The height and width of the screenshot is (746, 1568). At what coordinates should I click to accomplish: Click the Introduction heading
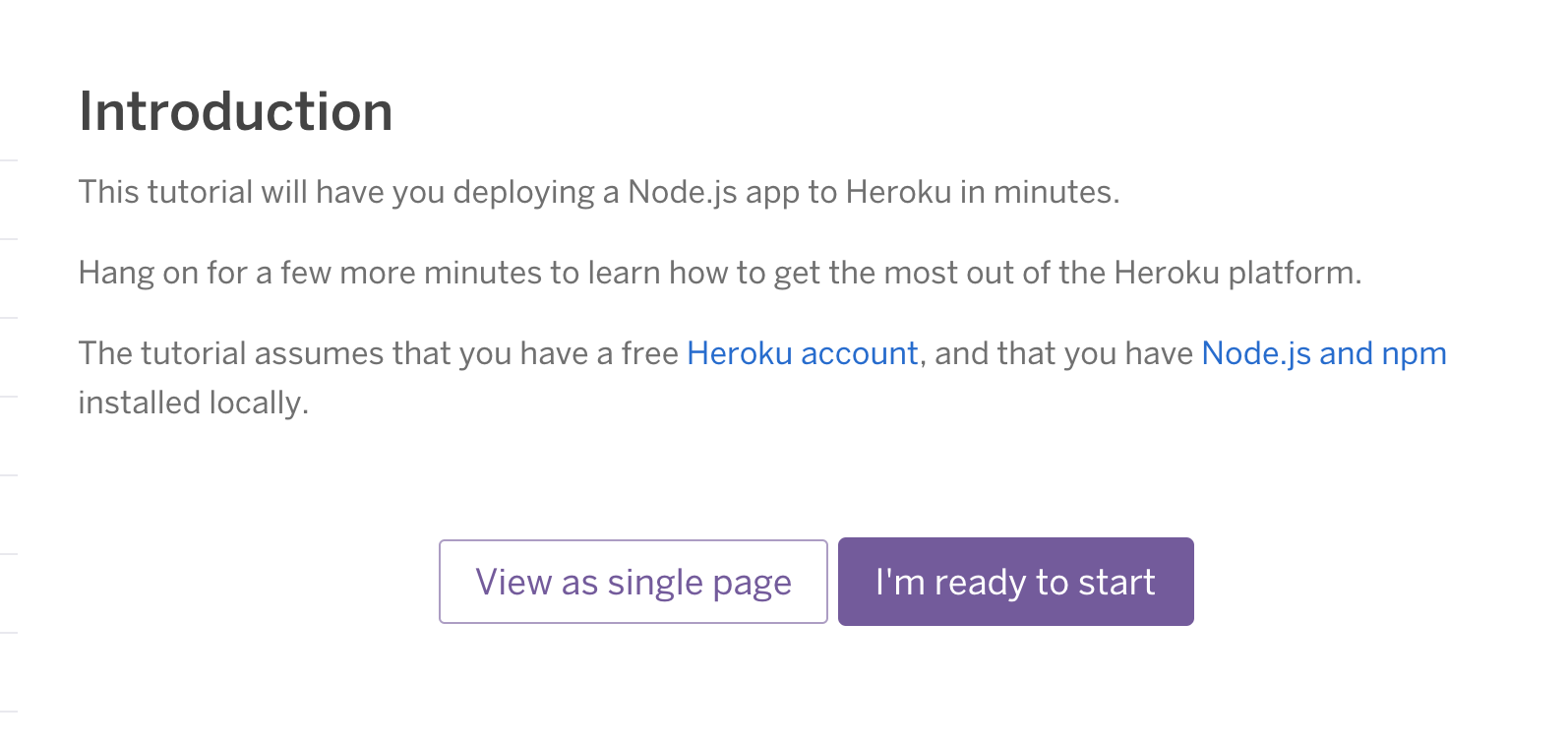tap(236, 111)
